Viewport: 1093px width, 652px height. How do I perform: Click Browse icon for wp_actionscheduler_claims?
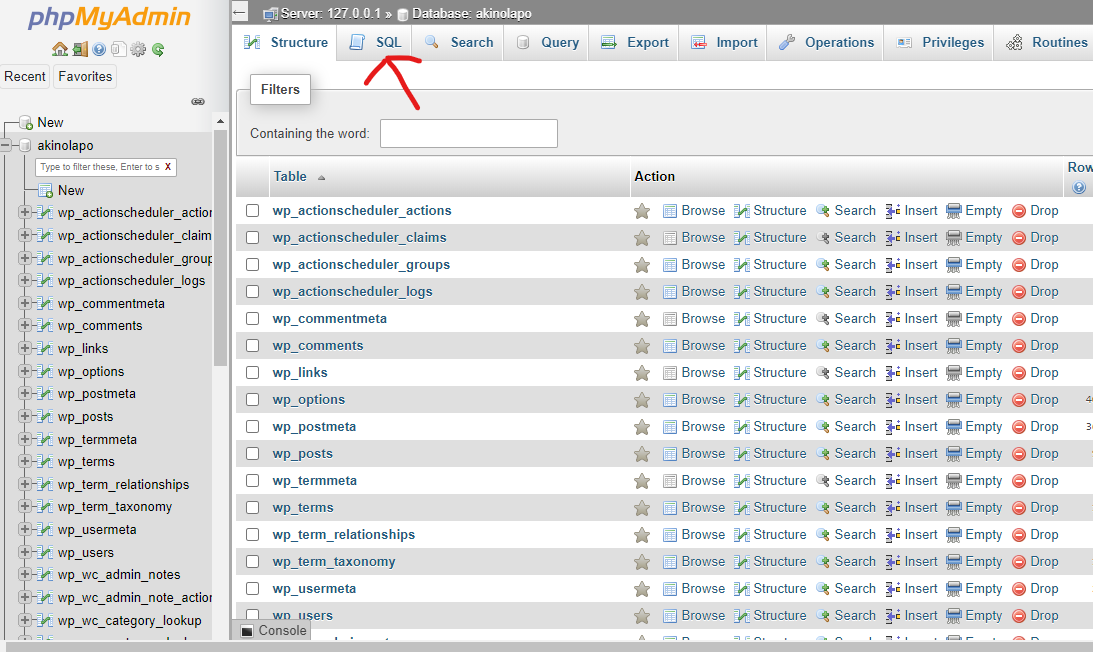pyautogui.click(x=670, y=238)
